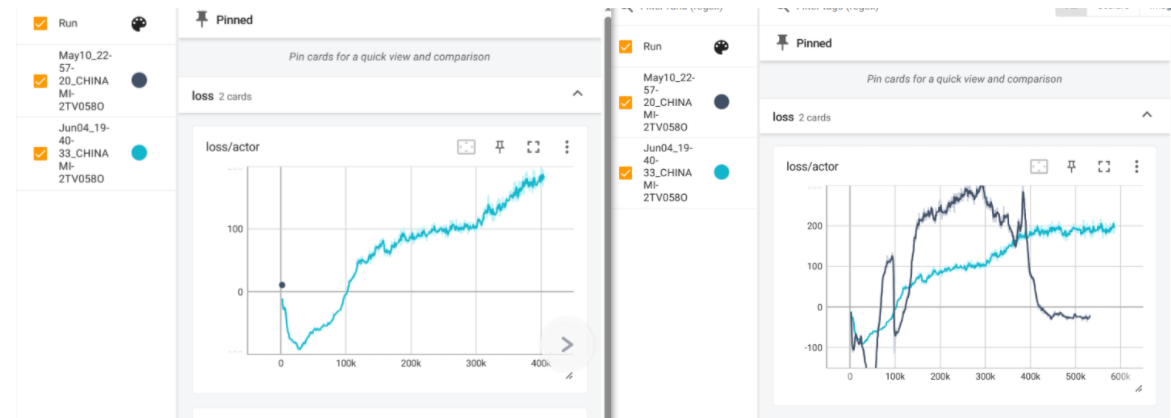Uncheck Jun04_19-40-33 run in right panel
This screenshot has width=1171, height=418.
tap(626, 172)
